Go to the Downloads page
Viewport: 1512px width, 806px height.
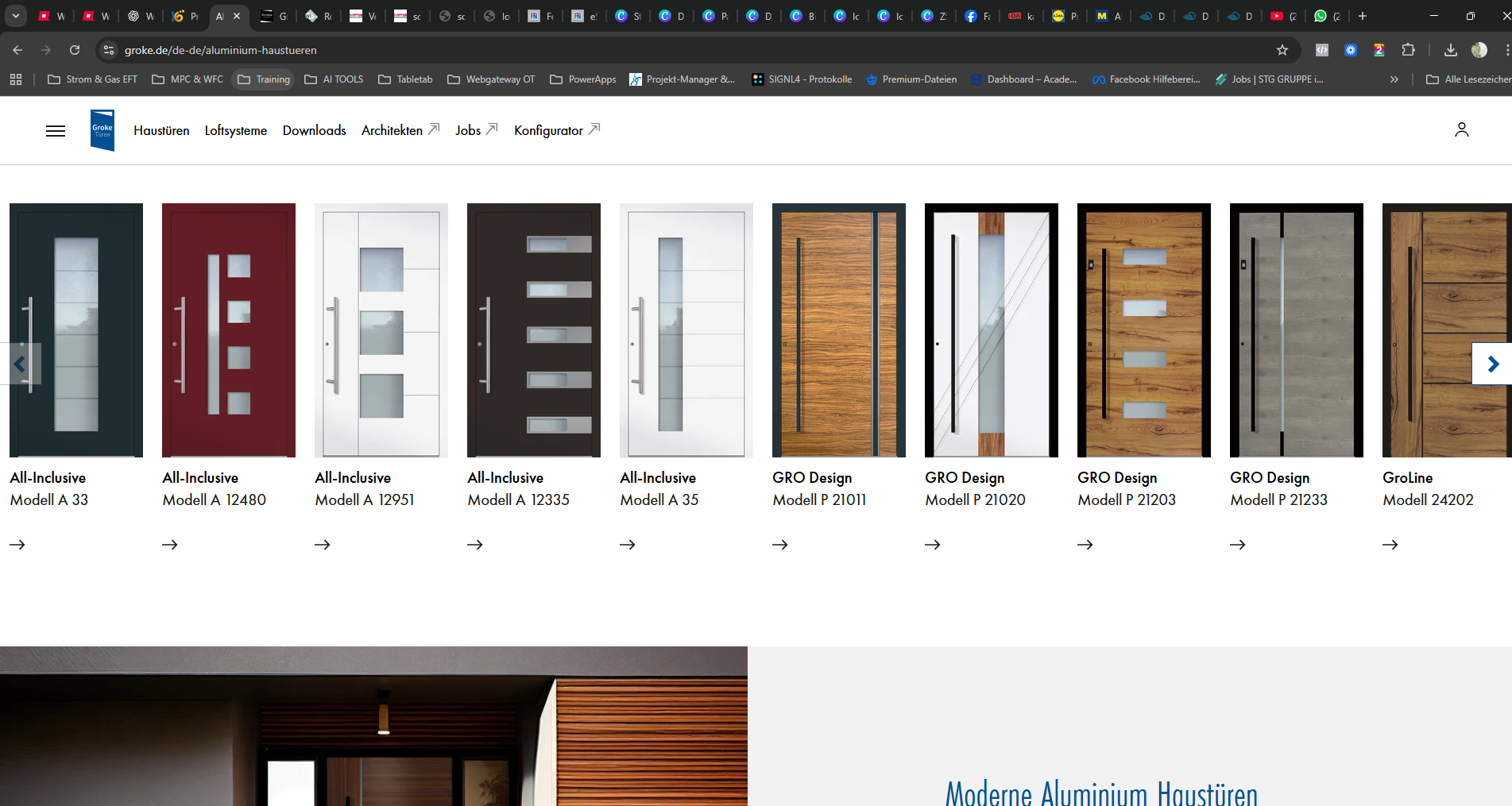[314, 130]
